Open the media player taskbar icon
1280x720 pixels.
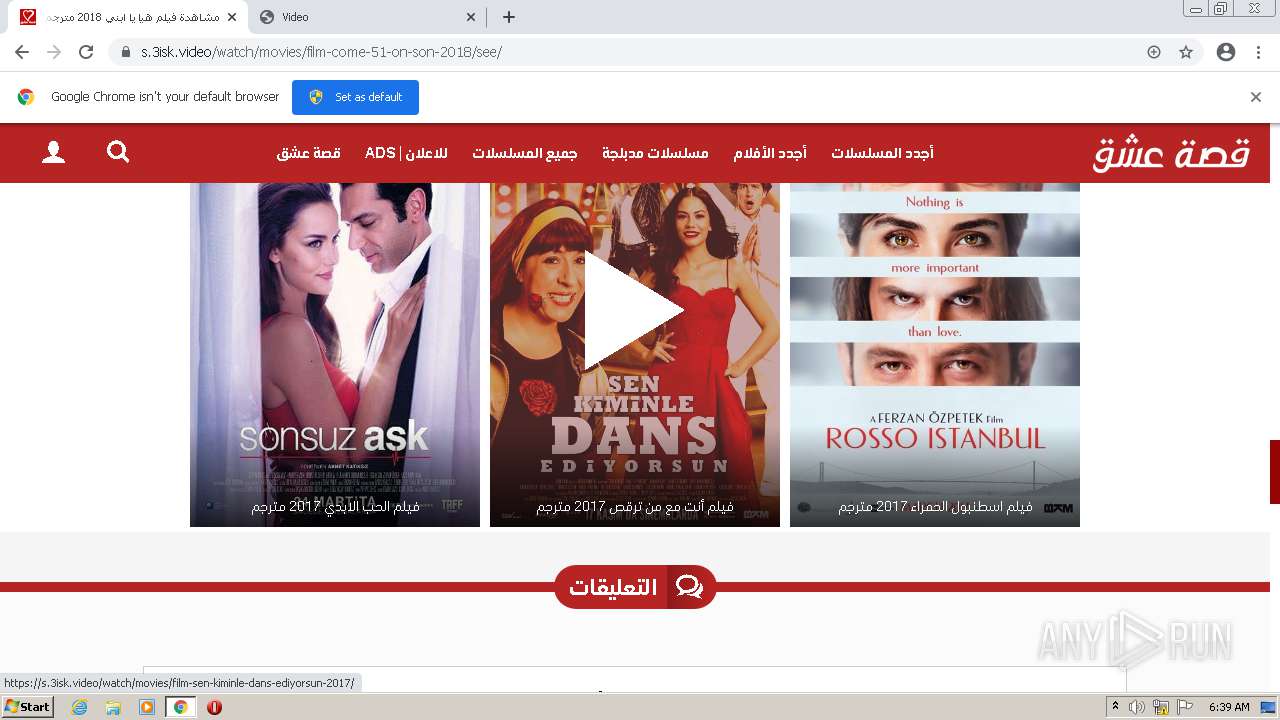[x=147, y=707]
